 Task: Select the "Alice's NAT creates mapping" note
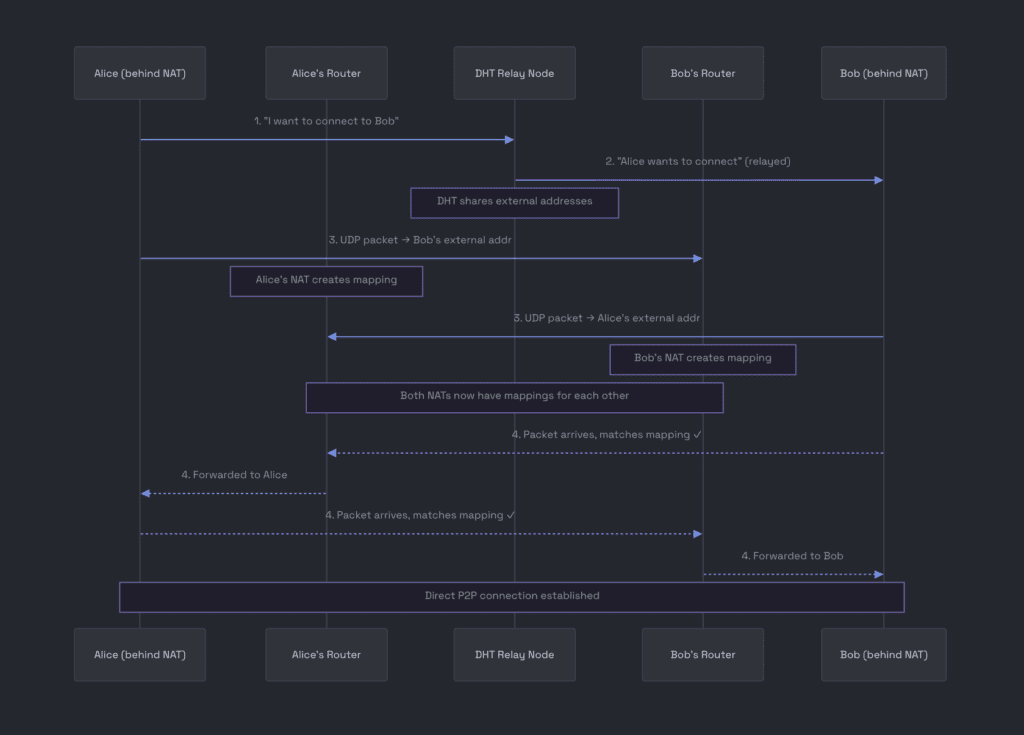coord(326,281)
